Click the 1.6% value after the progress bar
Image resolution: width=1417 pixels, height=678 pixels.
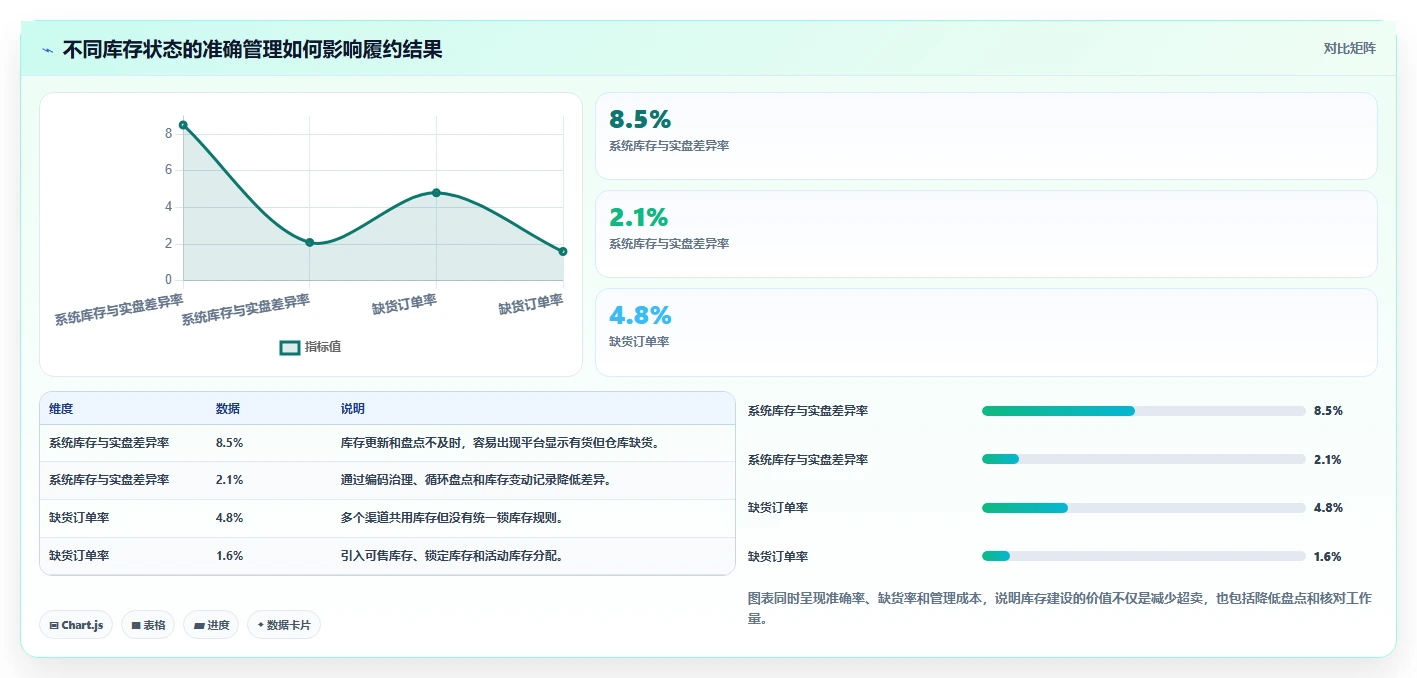(1328, 557)
